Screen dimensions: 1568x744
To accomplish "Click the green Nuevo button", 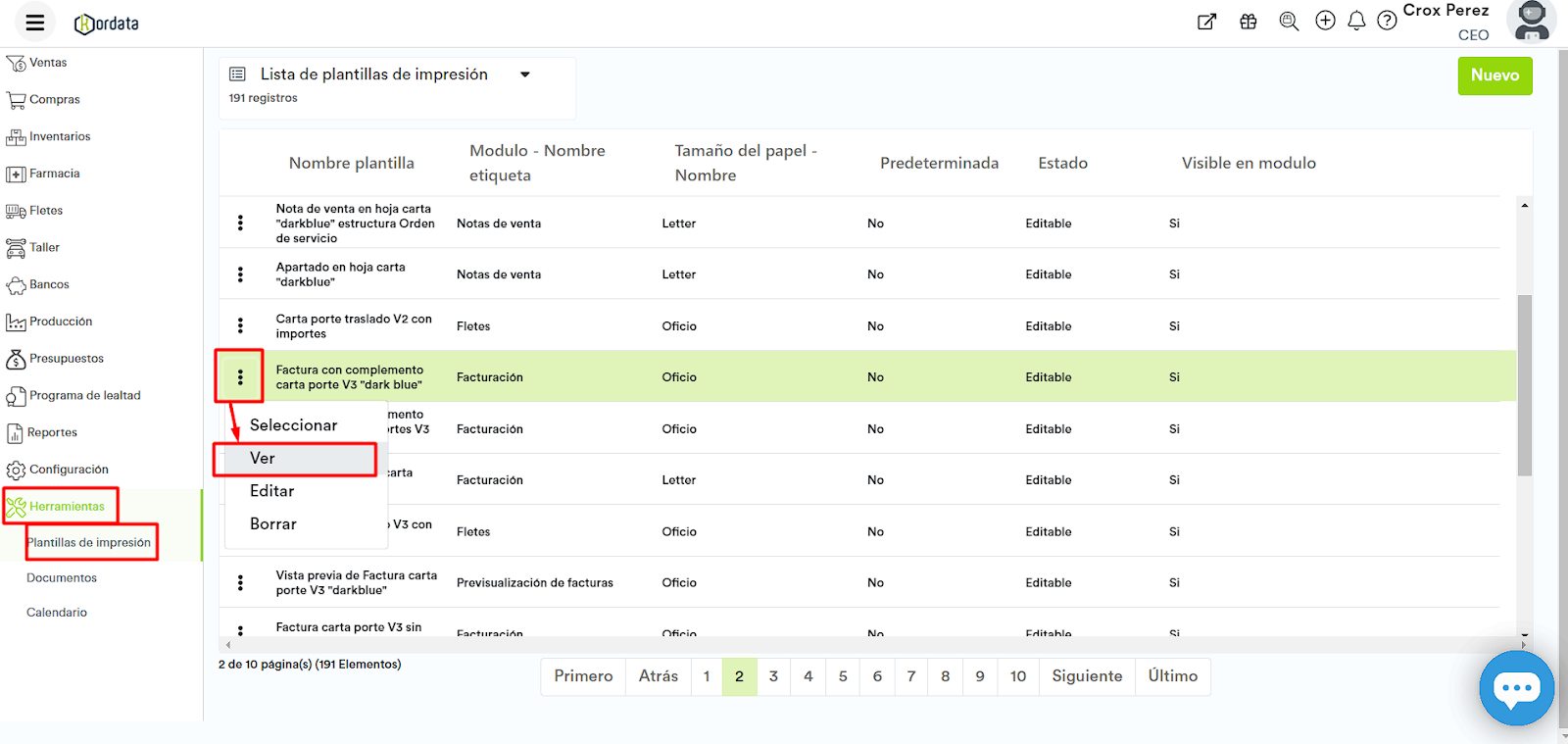I will click(1494, 75).
